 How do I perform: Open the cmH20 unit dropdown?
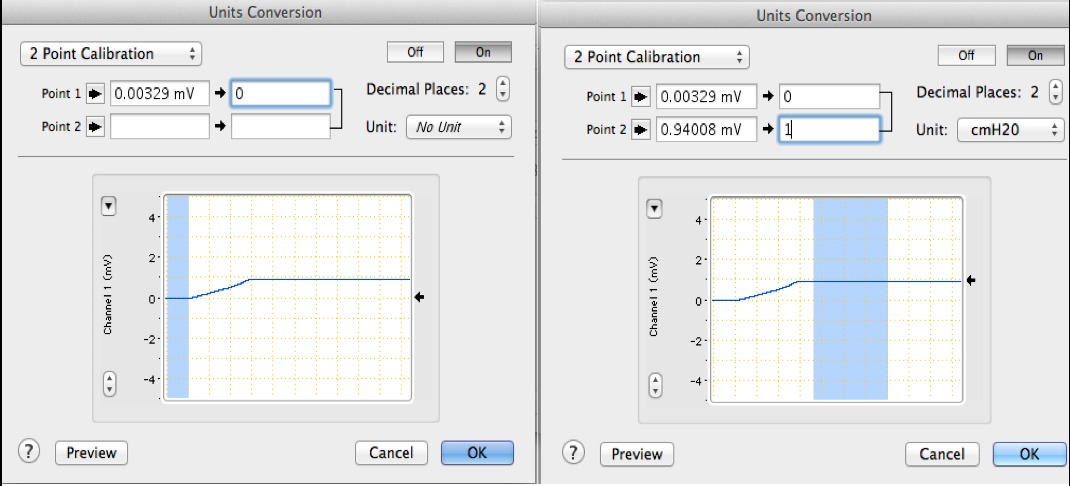tap(1010, 130)
